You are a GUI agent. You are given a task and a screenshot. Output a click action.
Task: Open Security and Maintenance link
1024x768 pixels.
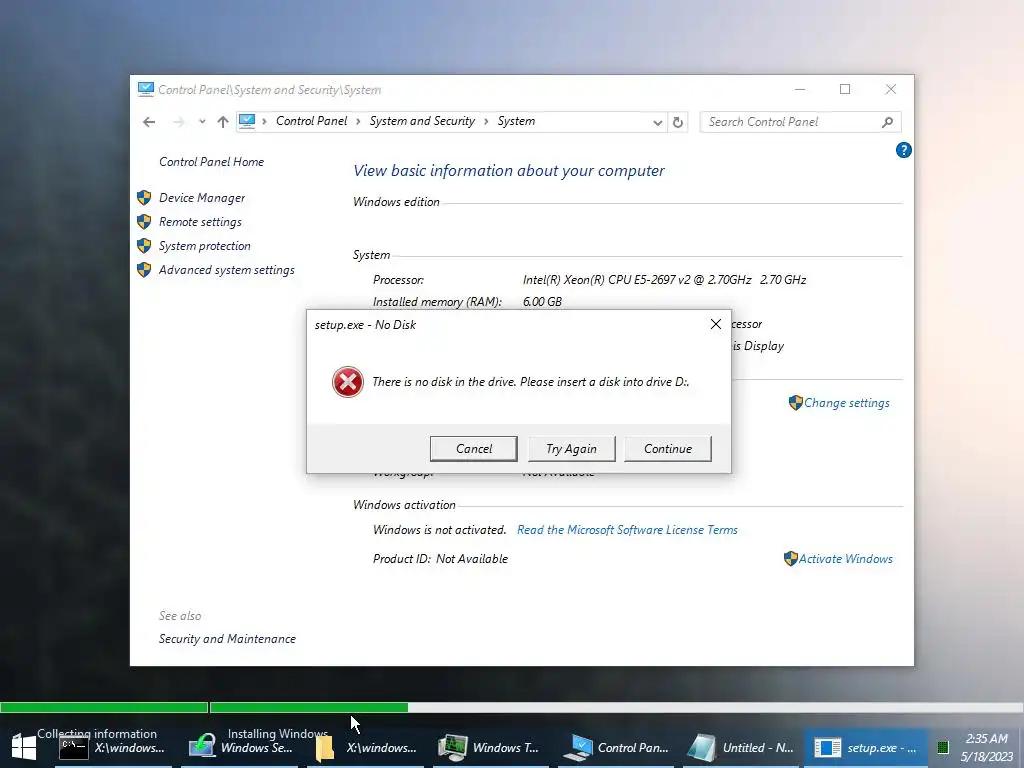tap(227, 639)
